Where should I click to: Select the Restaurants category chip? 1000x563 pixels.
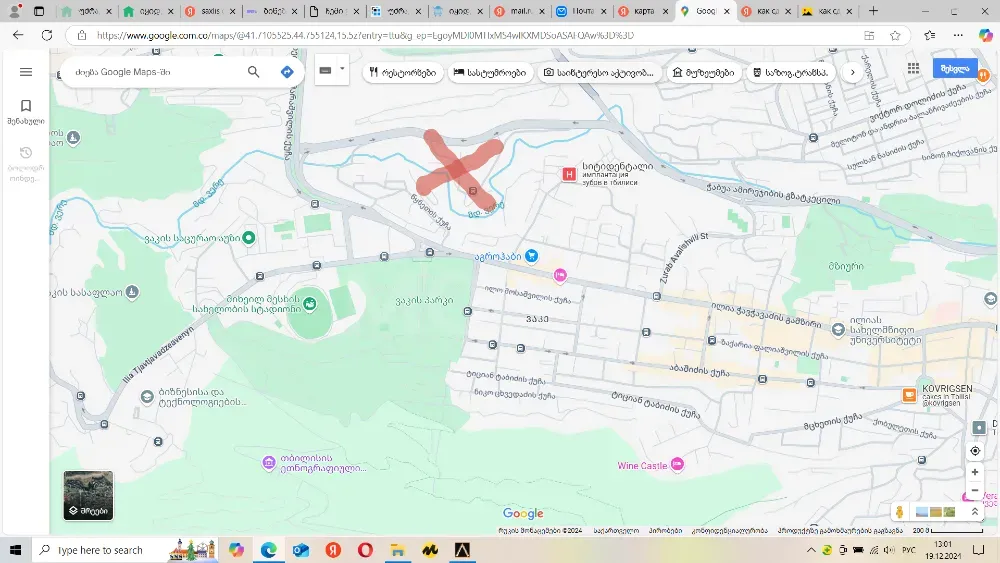[403, 73]
